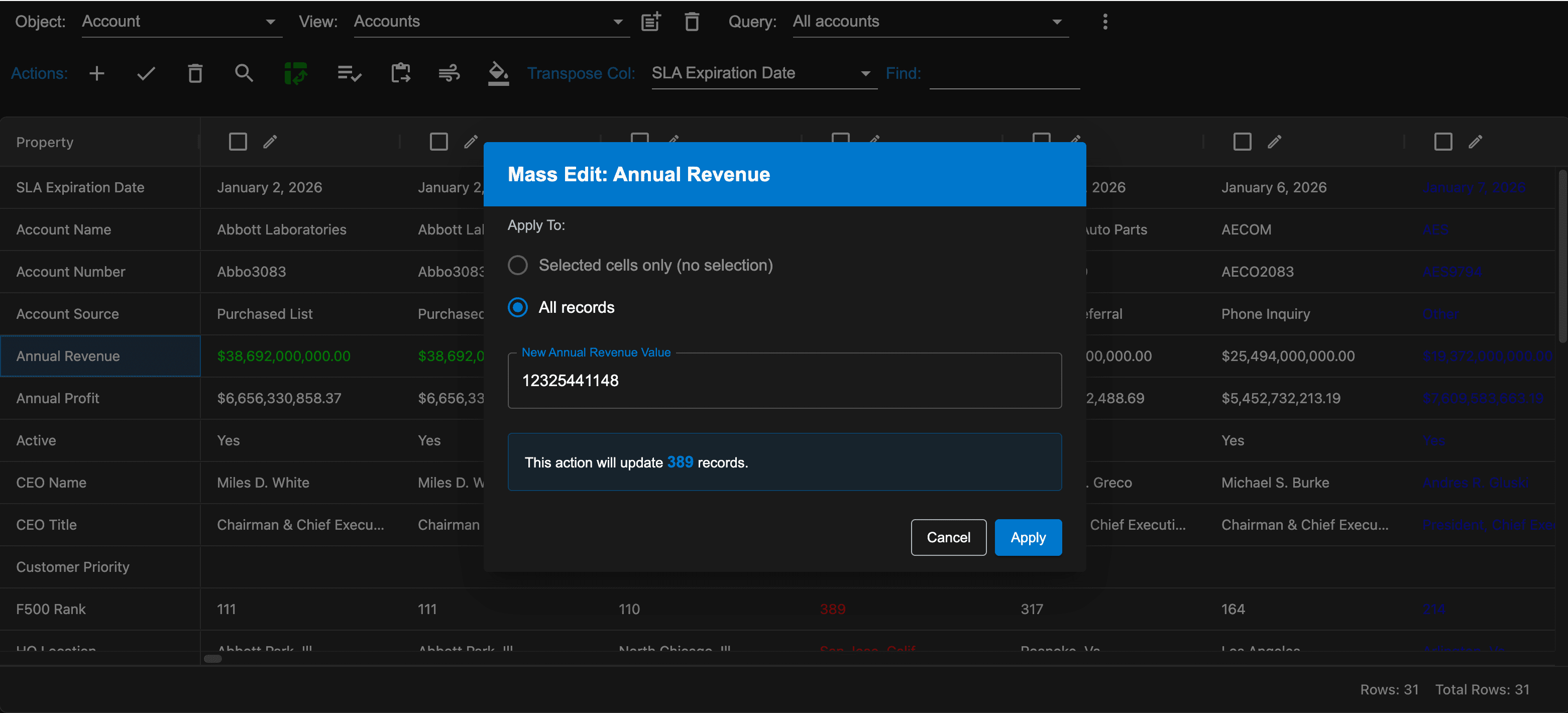This screenshot has width=1568, height=713.
Task: Open the three-dot more options menu
Action: tap(1105, 22)
